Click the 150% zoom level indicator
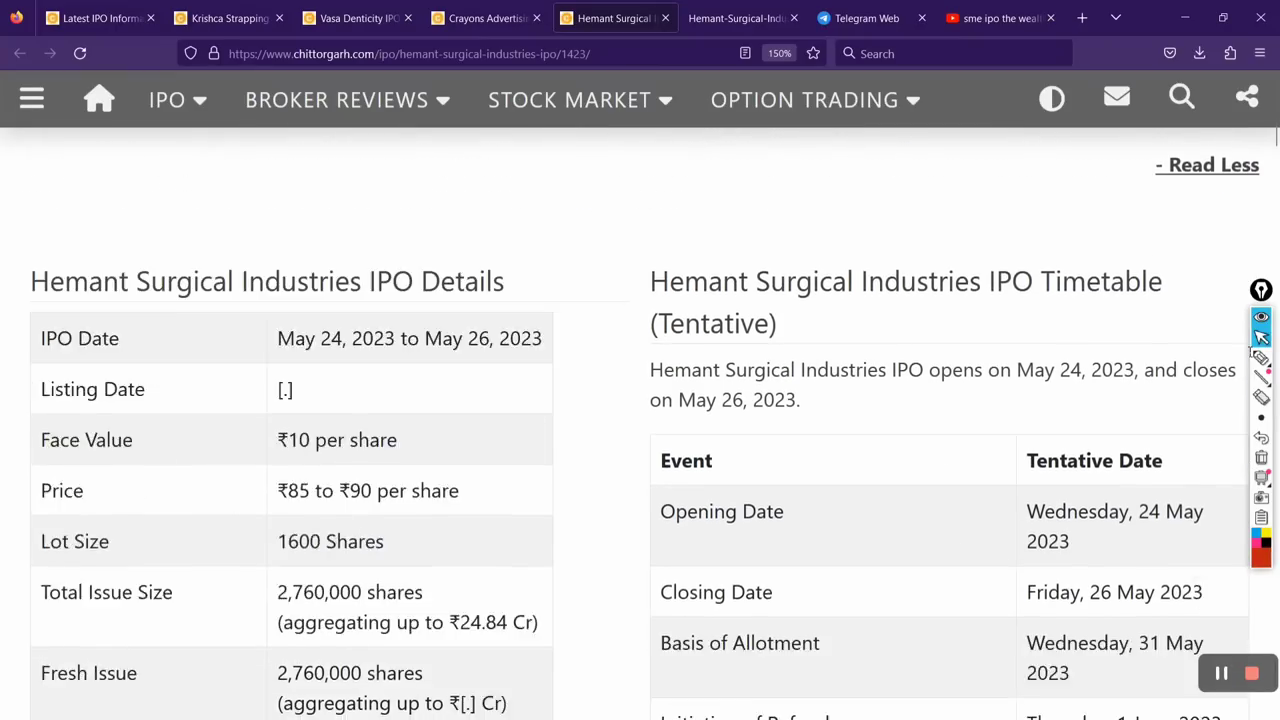Screen dimensions: 1280x720 779,53
